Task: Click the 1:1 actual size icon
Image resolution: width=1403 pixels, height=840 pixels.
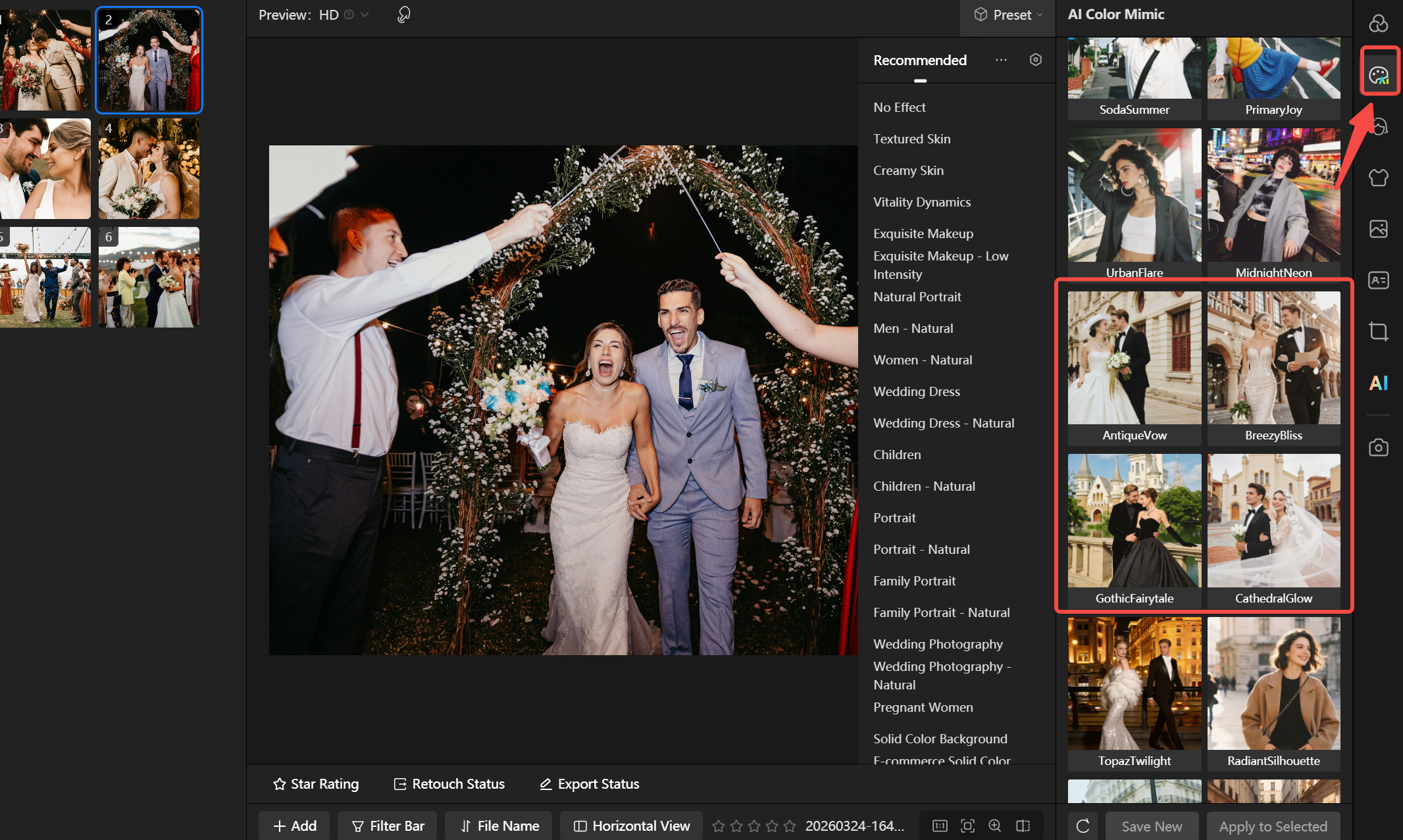Action: [x=940, y=826]
